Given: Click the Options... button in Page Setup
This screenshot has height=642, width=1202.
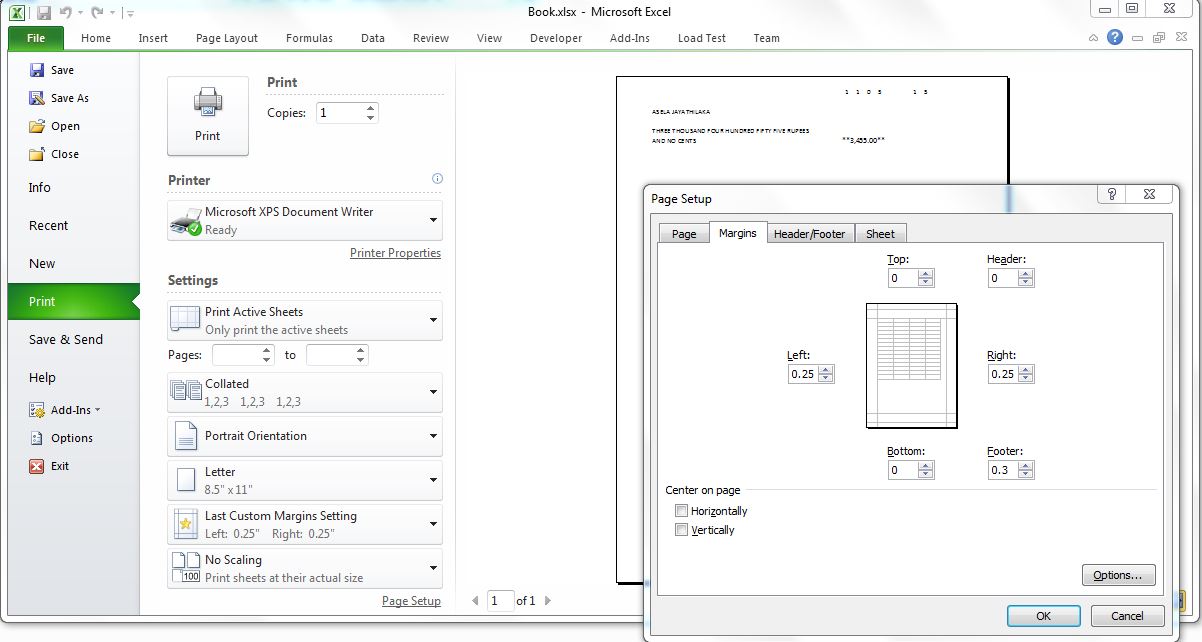Looking at the screenshot, I should click(x=1118, y=575).
